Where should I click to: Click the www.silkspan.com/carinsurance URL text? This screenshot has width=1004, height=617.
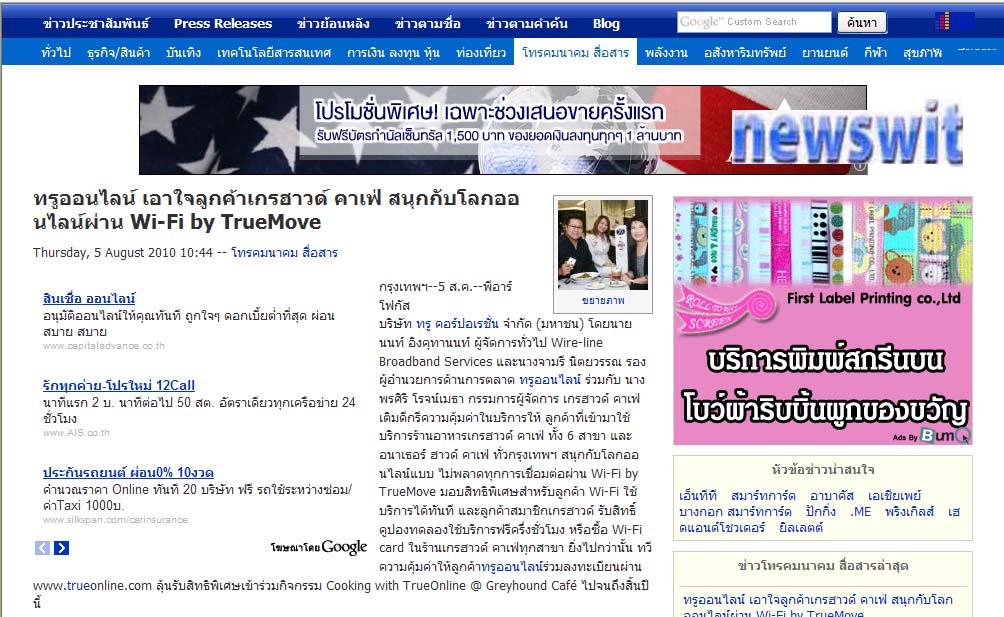pyautogui.click(x=115, y=520)
